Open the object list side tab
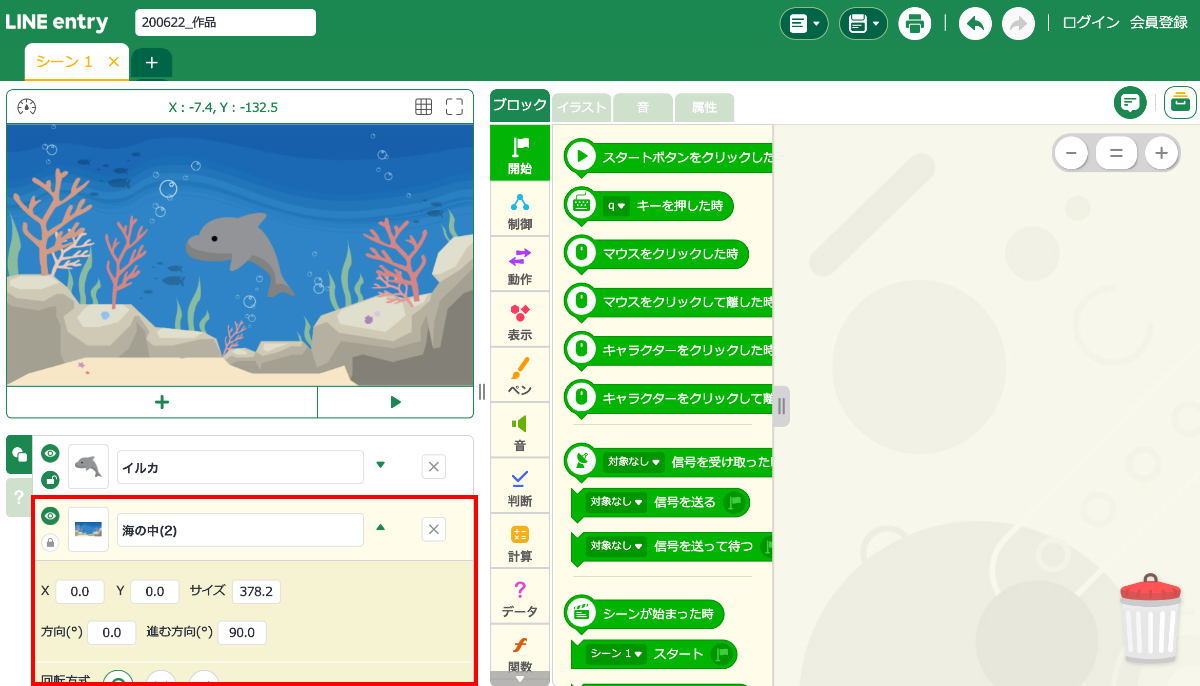The image size is (1200, 686). [19, 455]
